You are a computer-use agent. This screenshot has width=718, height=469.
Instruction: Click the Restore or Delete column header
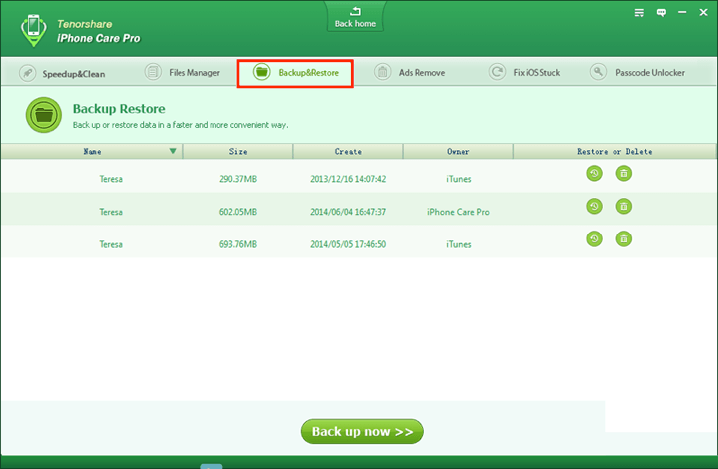[x=615, y=152]
